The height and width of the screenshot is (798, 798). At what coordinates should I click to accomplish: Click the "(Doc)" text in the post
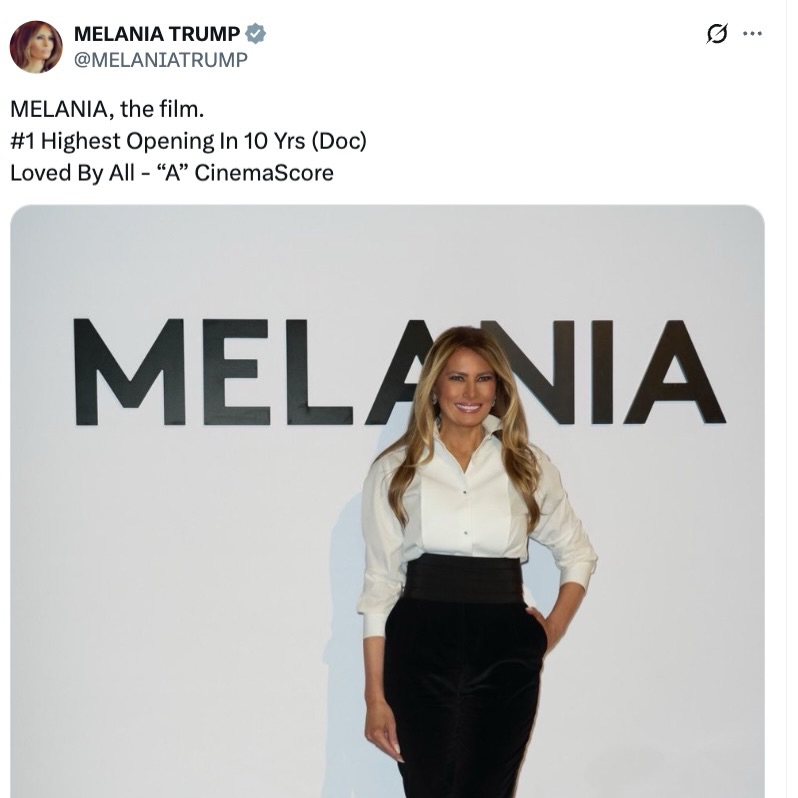[342, 141]
